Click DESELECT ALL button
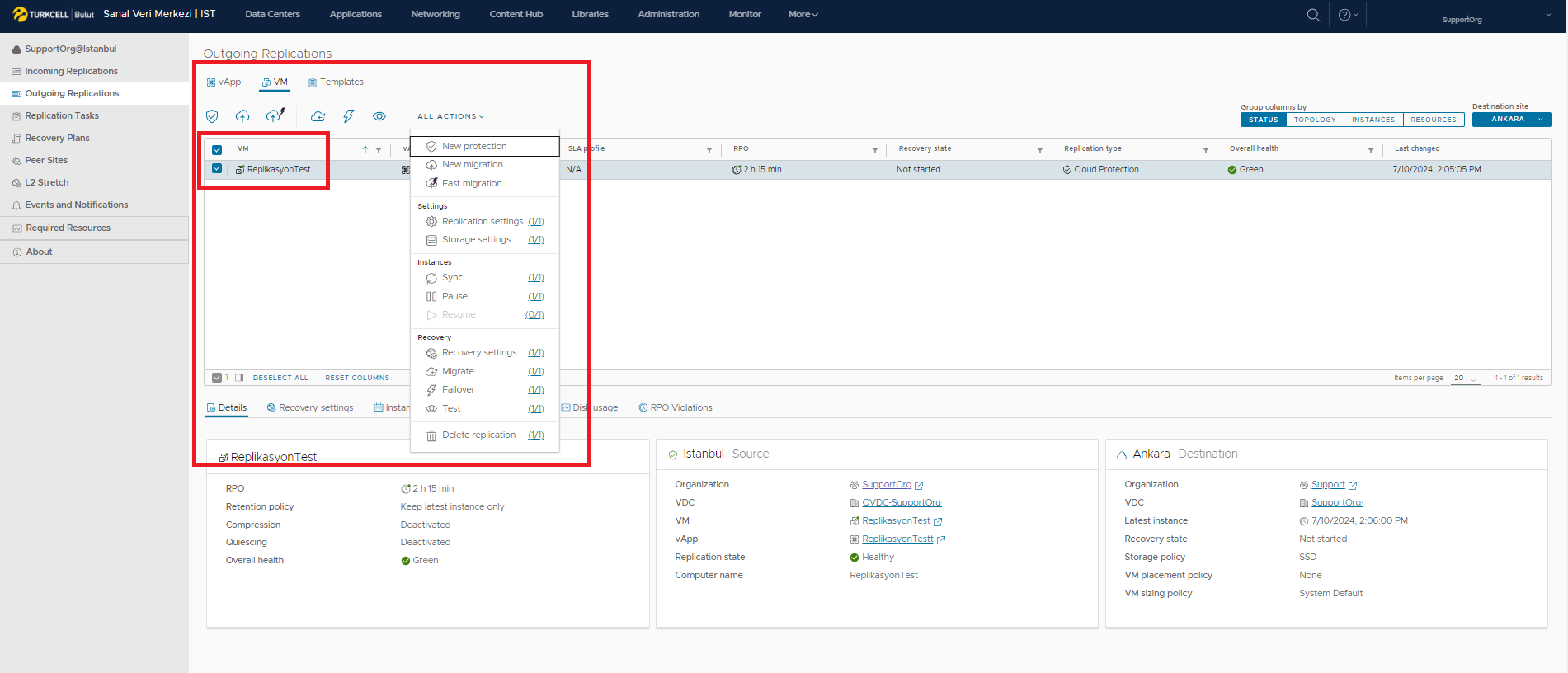 [280, 378]
